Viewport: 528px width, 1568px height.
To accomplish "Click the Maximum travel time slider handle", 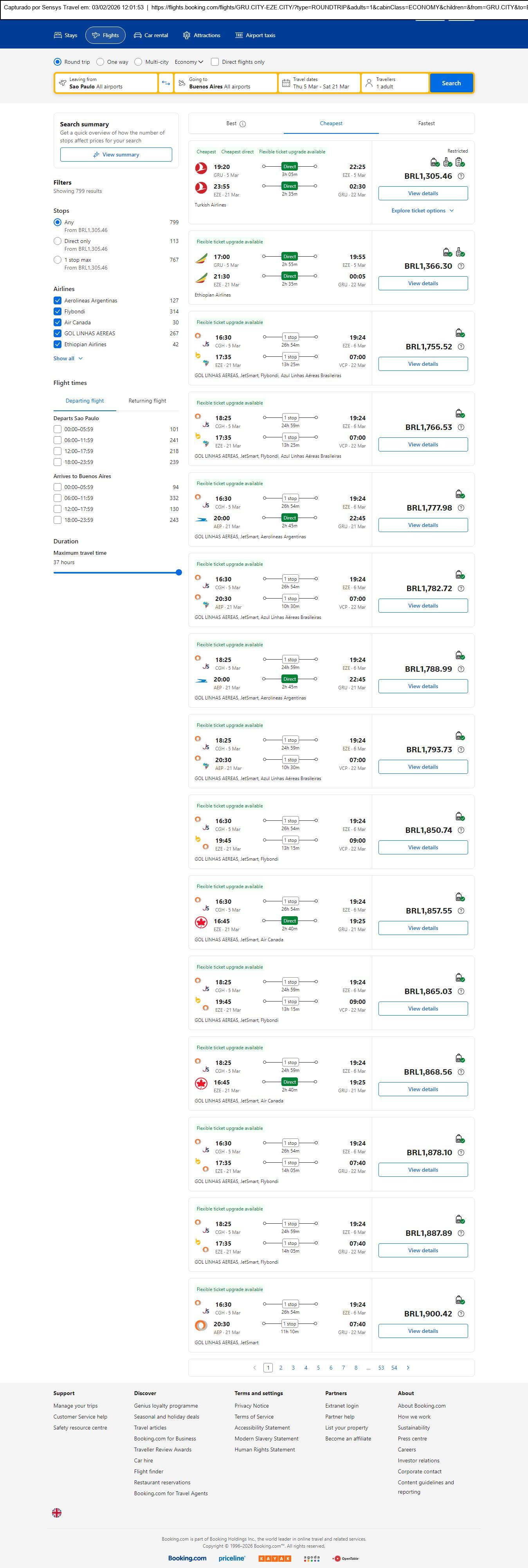I will point(178,572).
